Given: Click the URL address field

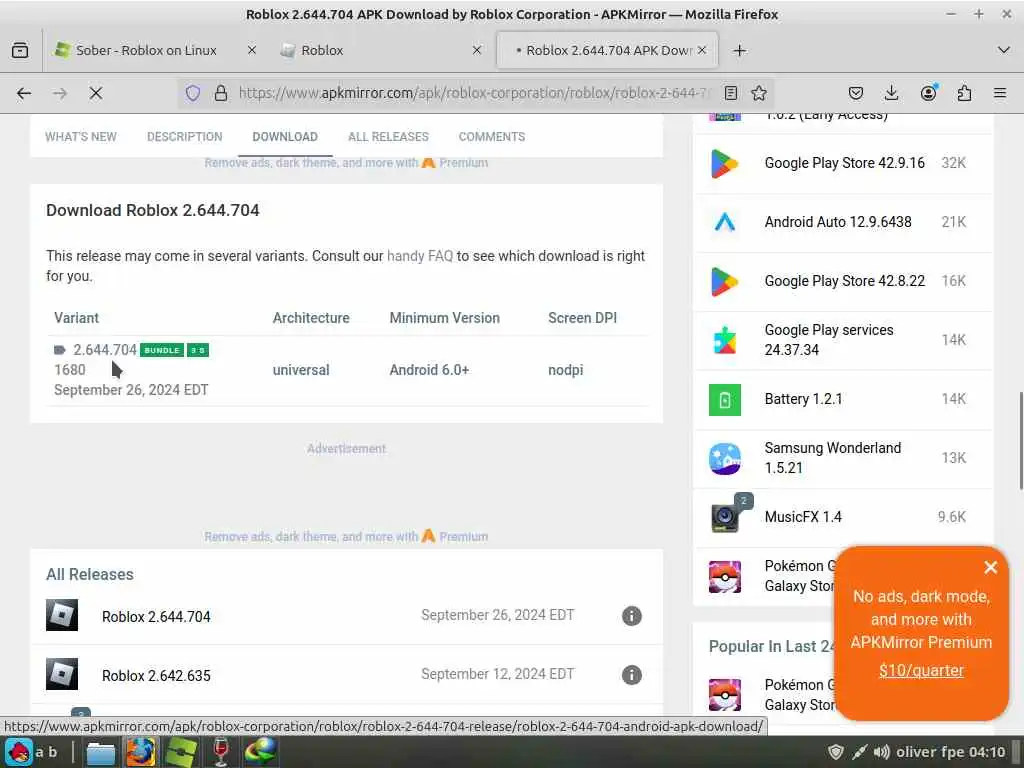Looking at the screenshot, I should coord(474,93).
